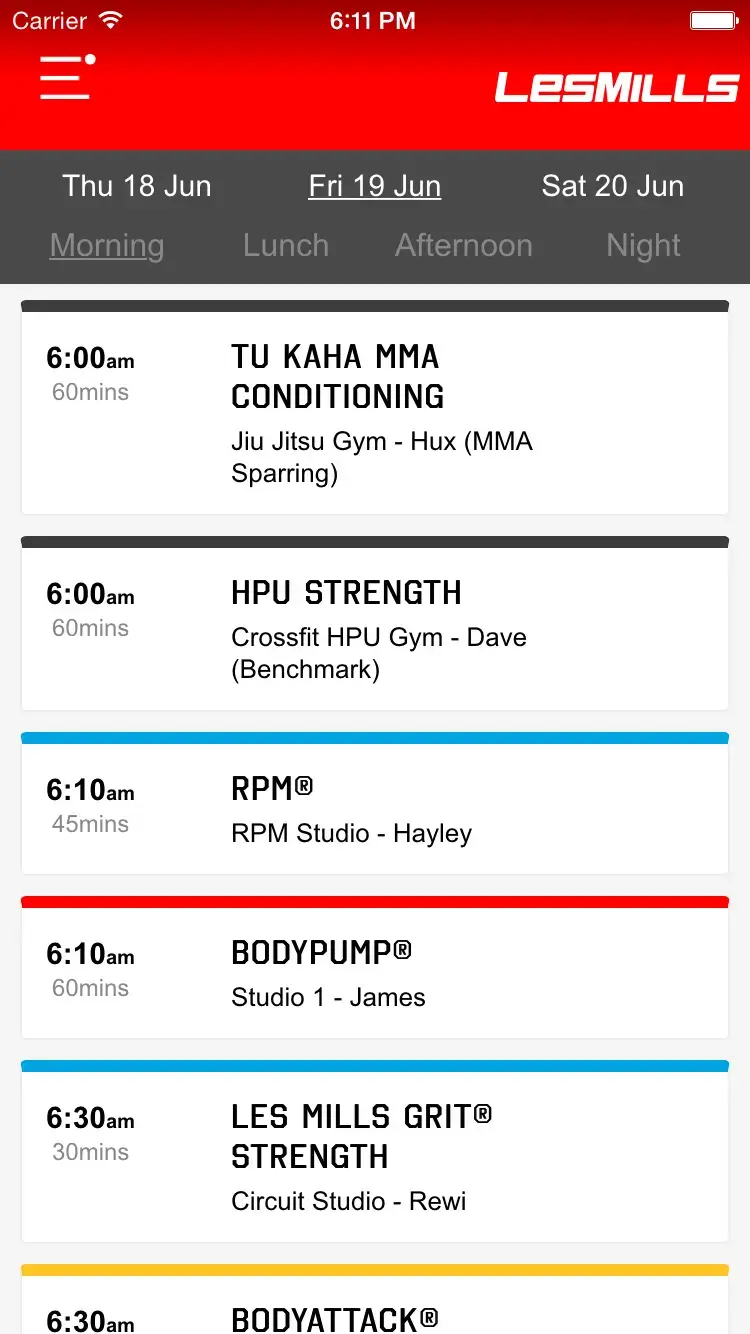Tap the battery status icon

714,21
